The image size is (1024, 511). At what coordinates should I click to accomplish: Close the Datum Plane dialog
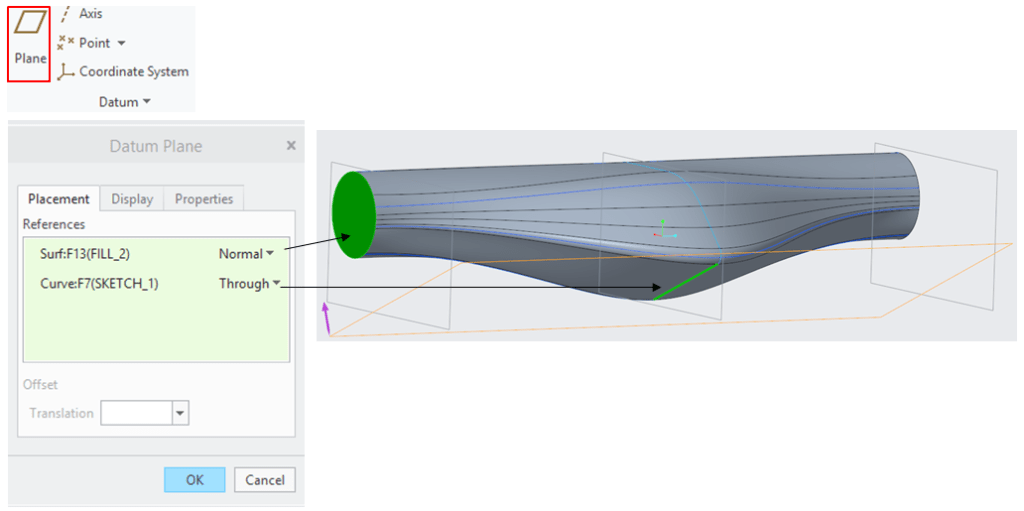[291, 146]
